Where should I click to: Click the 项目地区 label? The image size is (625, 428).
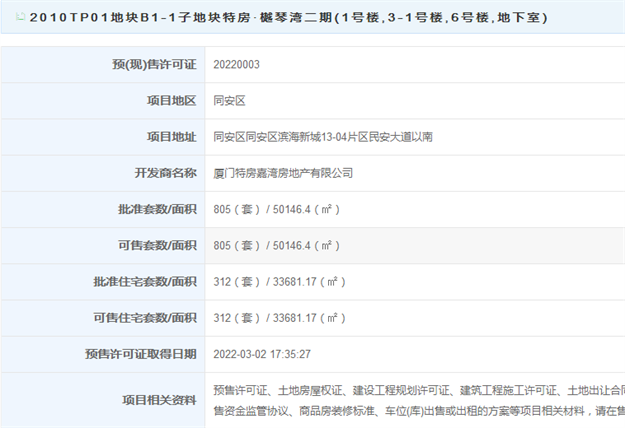tap(171, 101)
